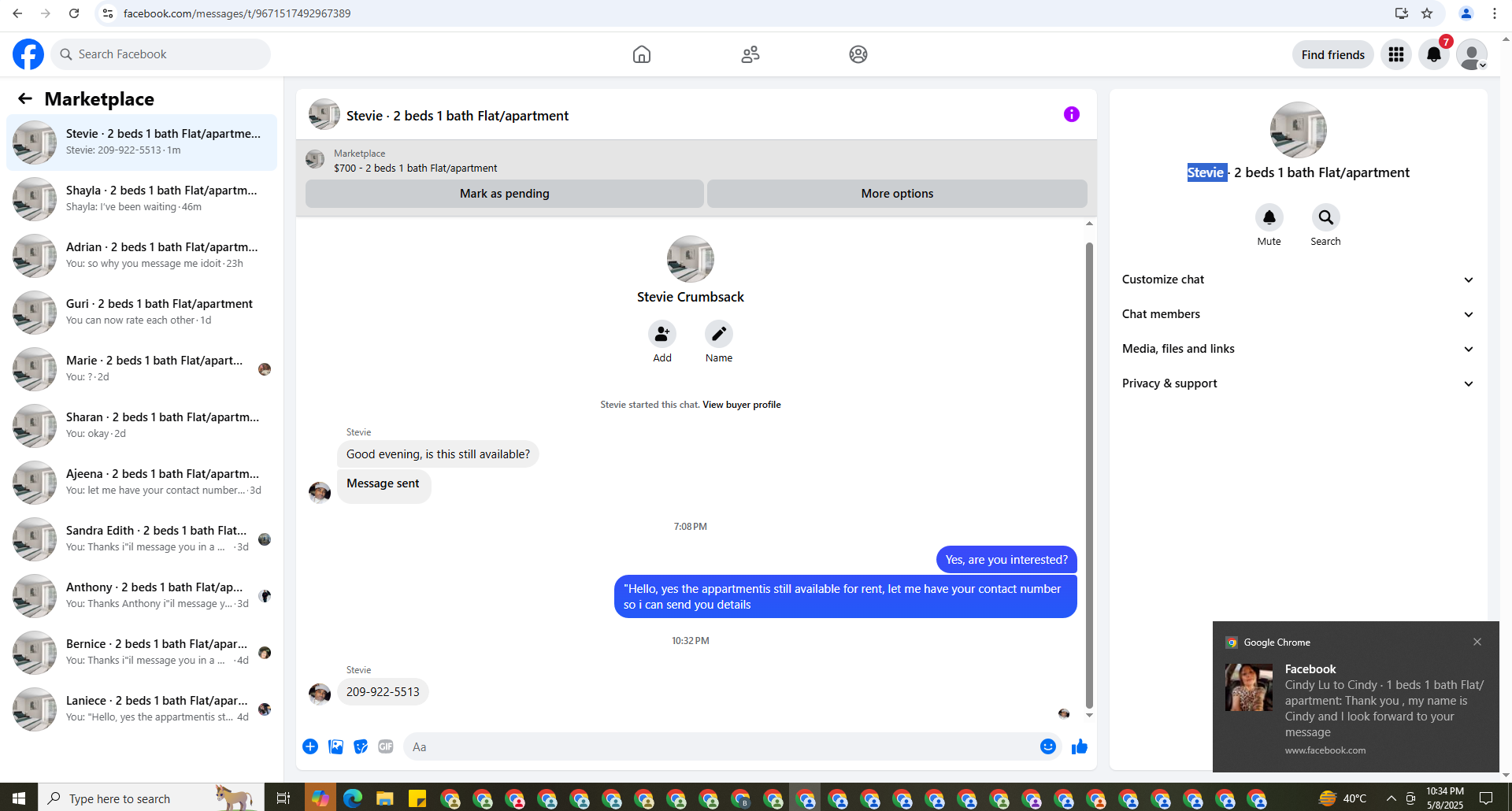Open the Facebook home logo

point(28,54)
